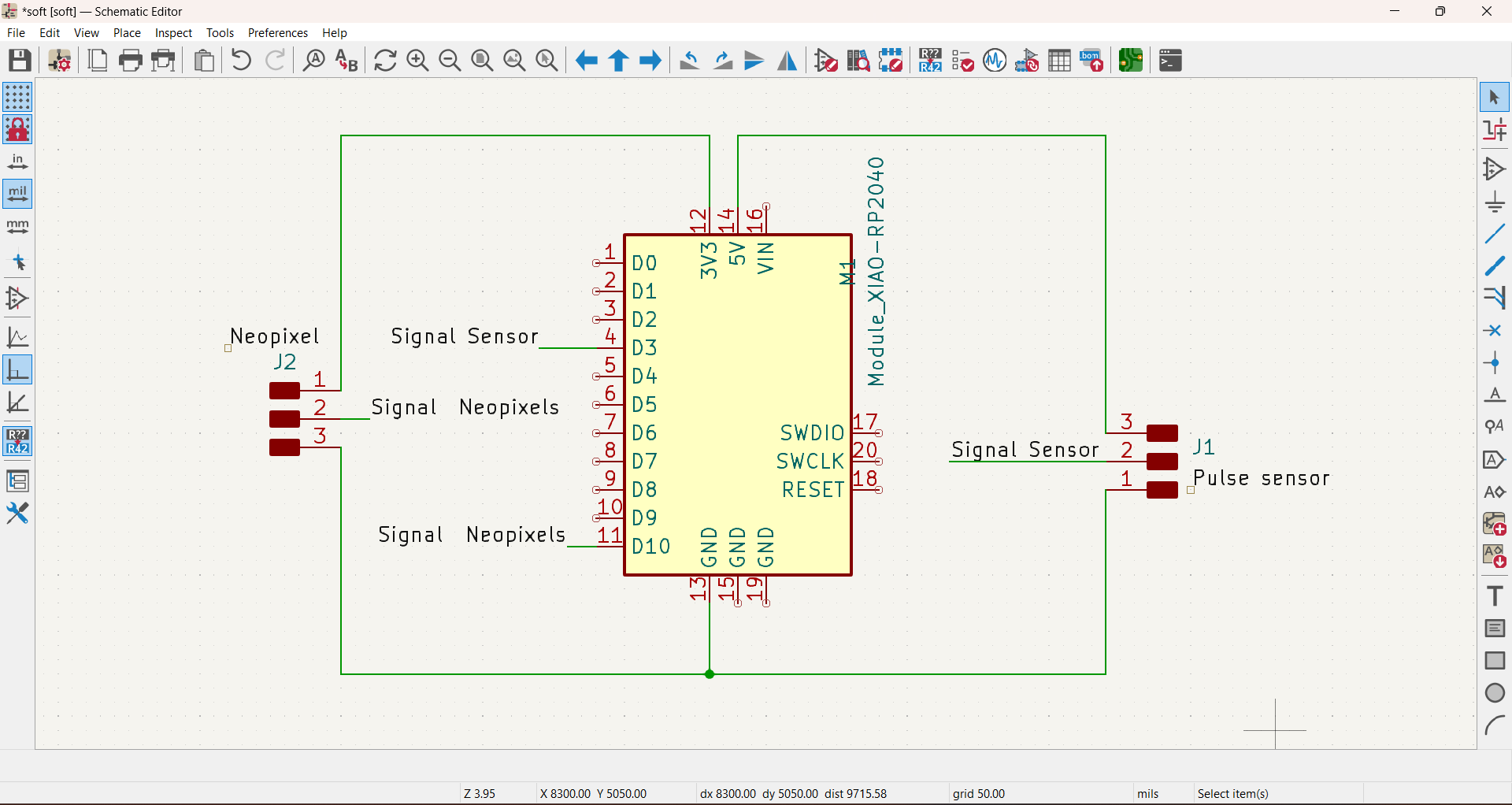
Task: Switch units to millimeters
Action: point(17,227)
